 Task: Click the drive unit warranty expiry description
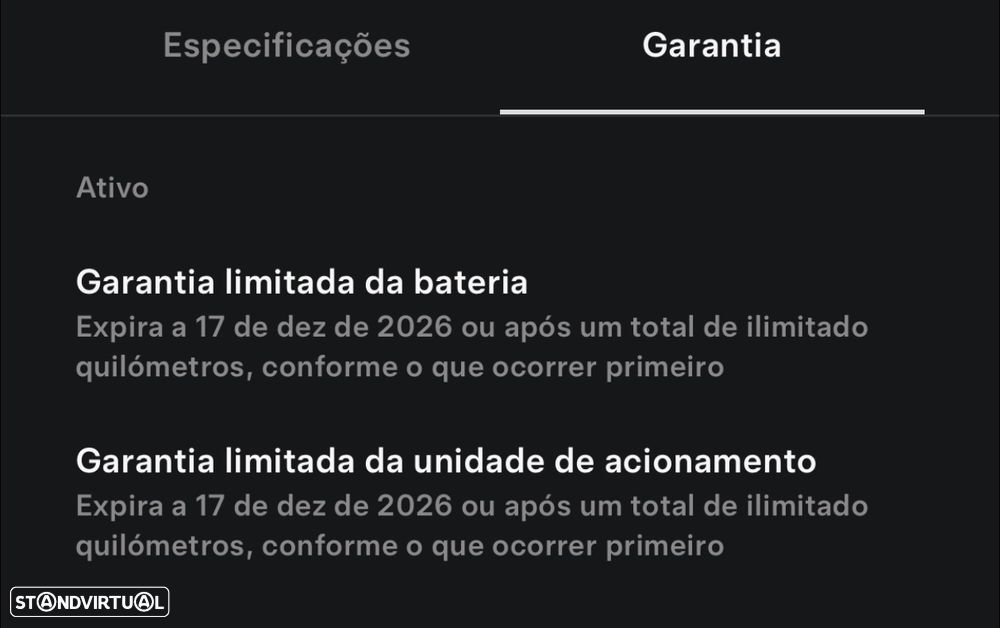pyautogui.click(x=470, y=526)
